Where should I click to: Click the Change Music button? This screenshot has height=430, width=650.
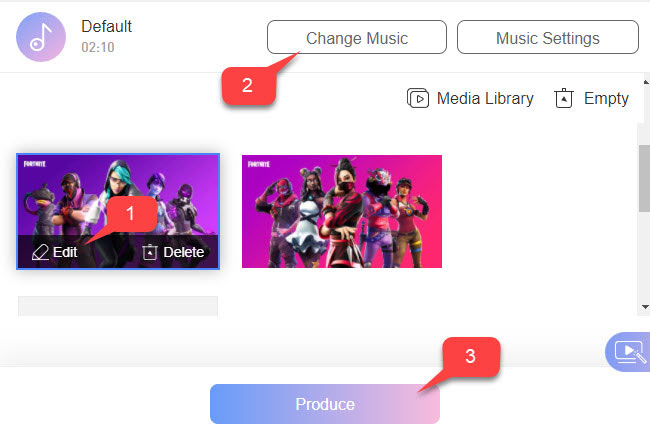point(357,37)
